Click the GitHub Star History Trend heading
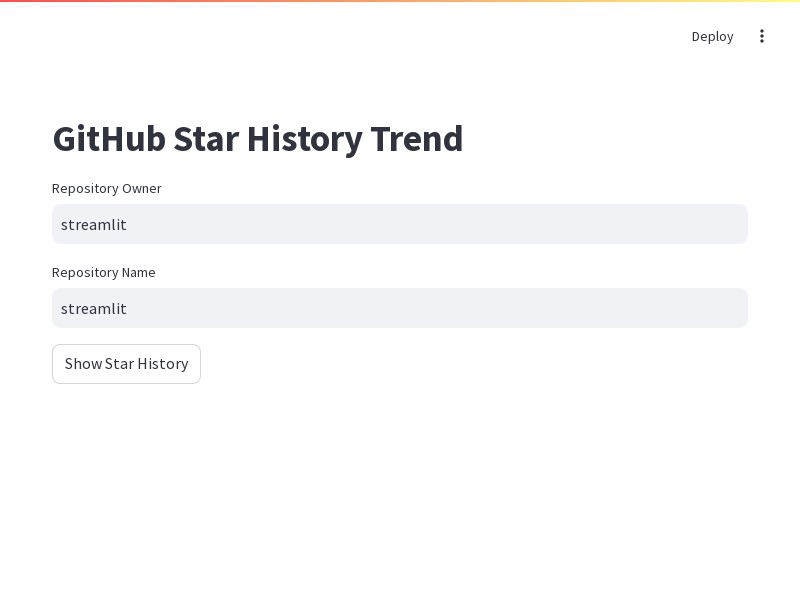800x600 pixels. (258, 139)
